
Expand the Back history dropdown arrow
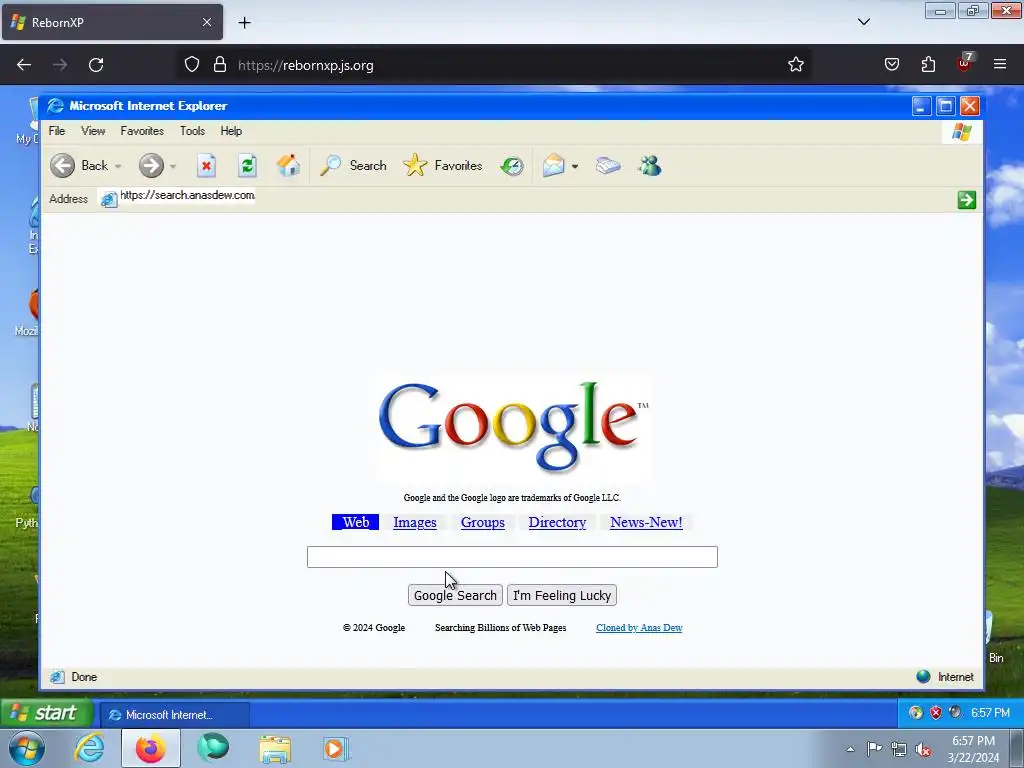pyautogui.click(x=118, y=167)
